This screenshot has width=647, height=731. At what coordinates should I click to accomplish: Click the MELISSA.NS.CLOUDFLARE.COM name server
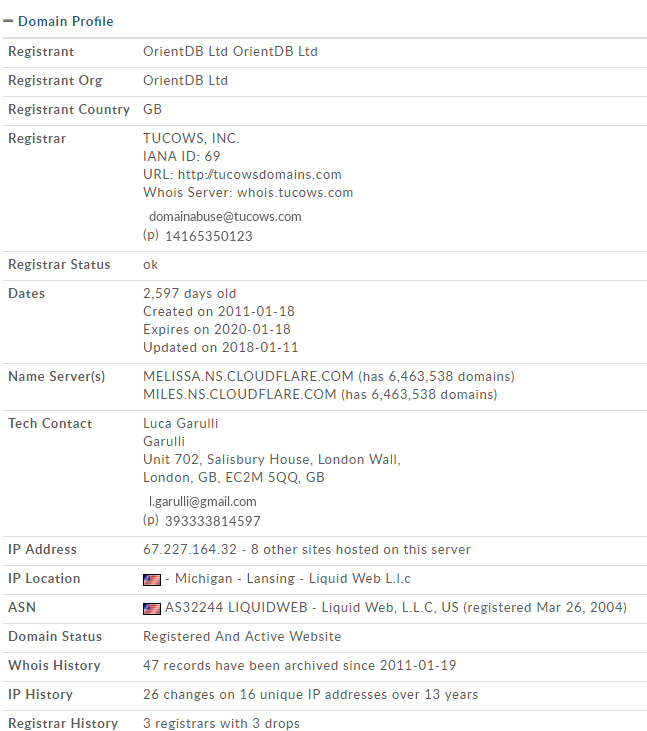click(x=248, y=377)
